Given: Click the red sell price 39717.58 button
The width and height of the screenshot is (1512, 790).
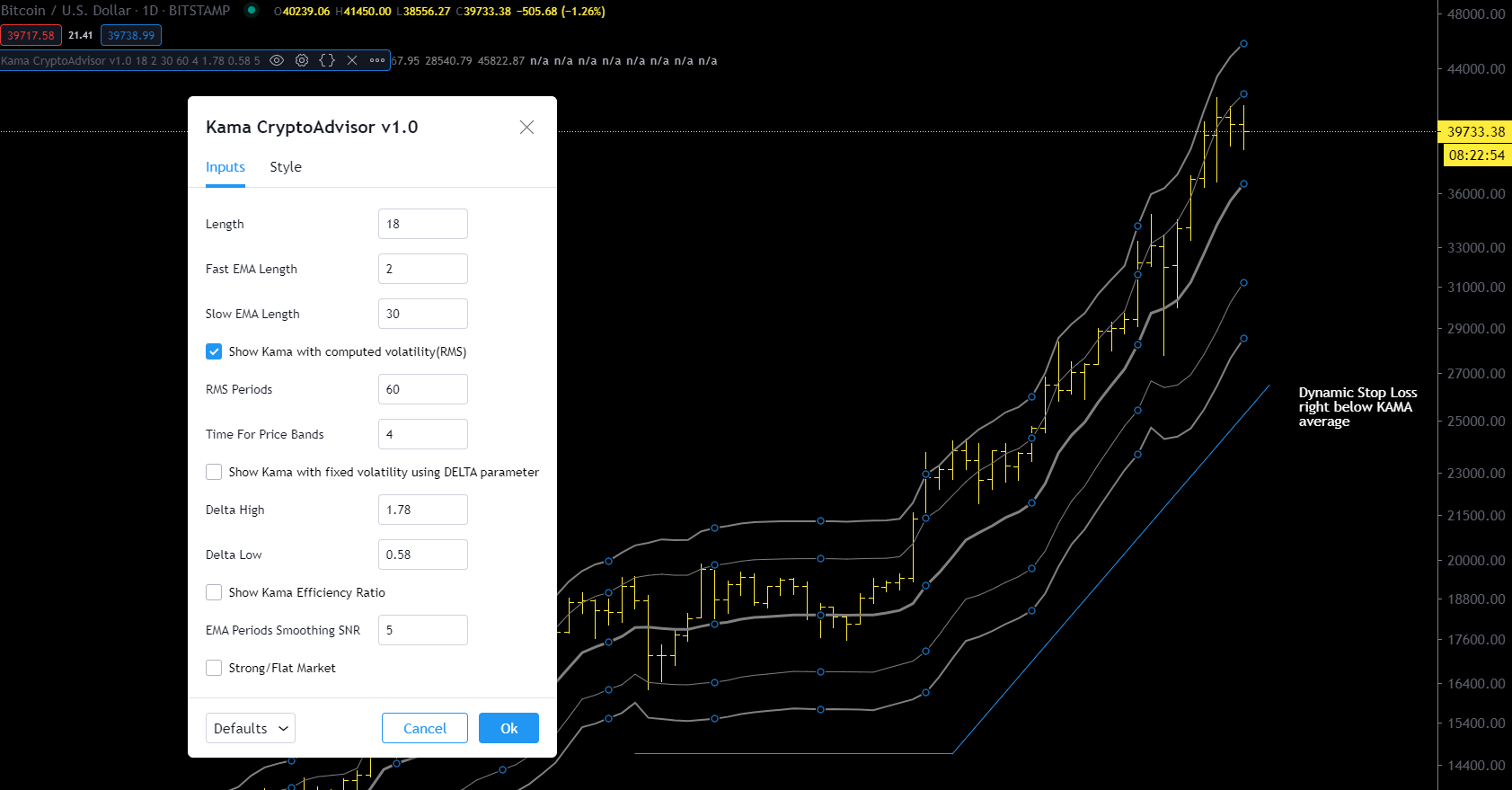Looking at the screenshot, I should tap(31, 36).
